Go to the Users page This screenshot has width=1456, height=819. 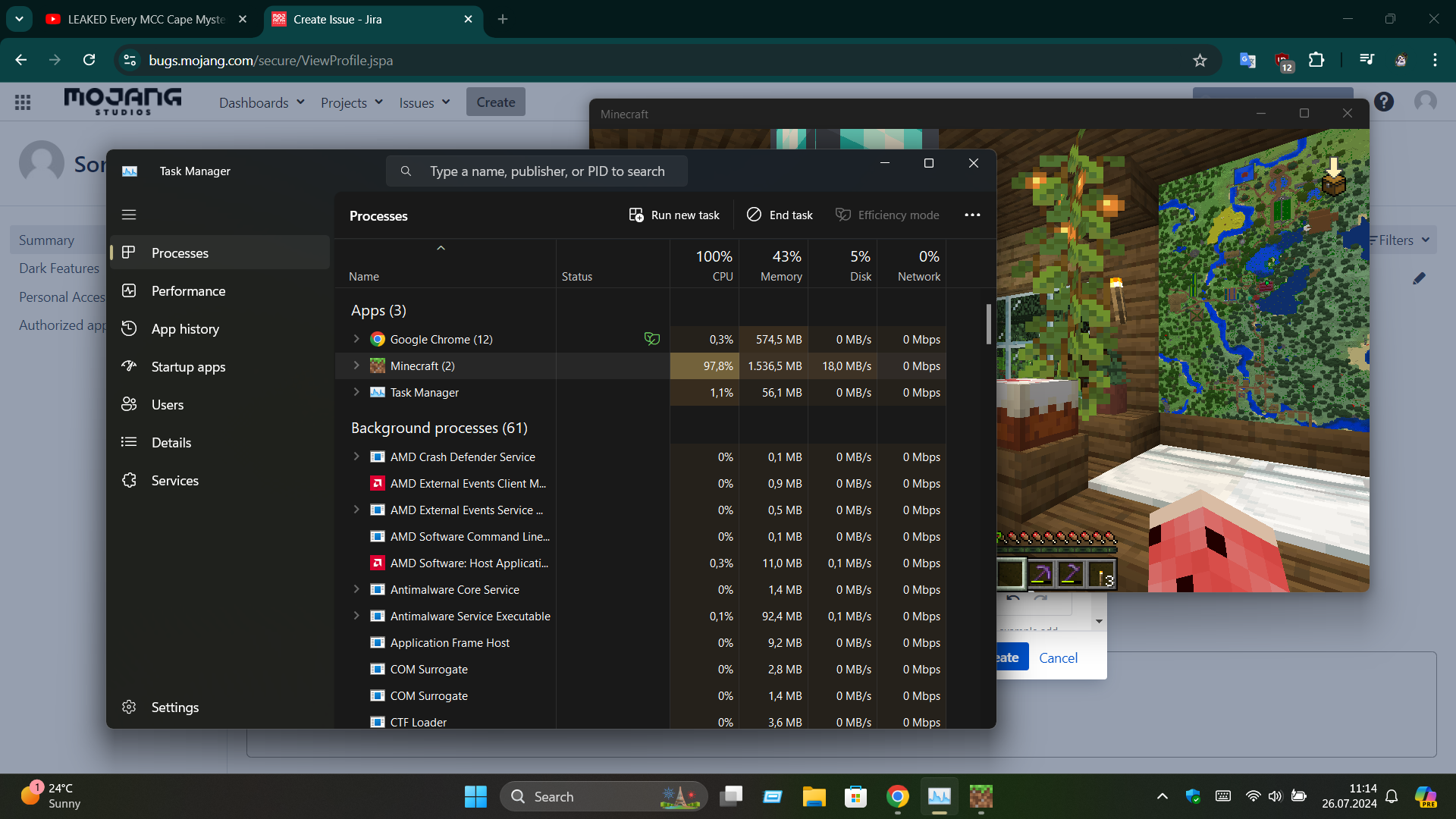click(x=167, y=405)
